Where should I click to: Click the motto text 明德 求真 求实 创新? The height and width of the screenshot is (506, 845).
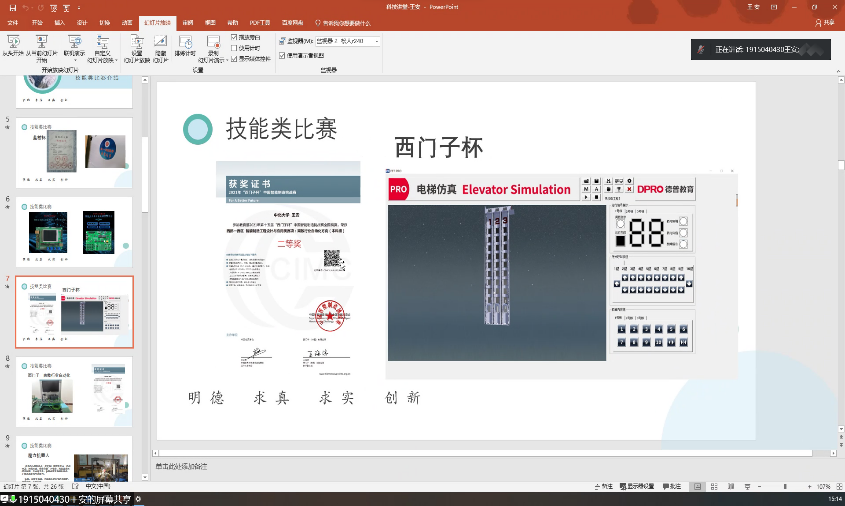click(x=304, y=398)
